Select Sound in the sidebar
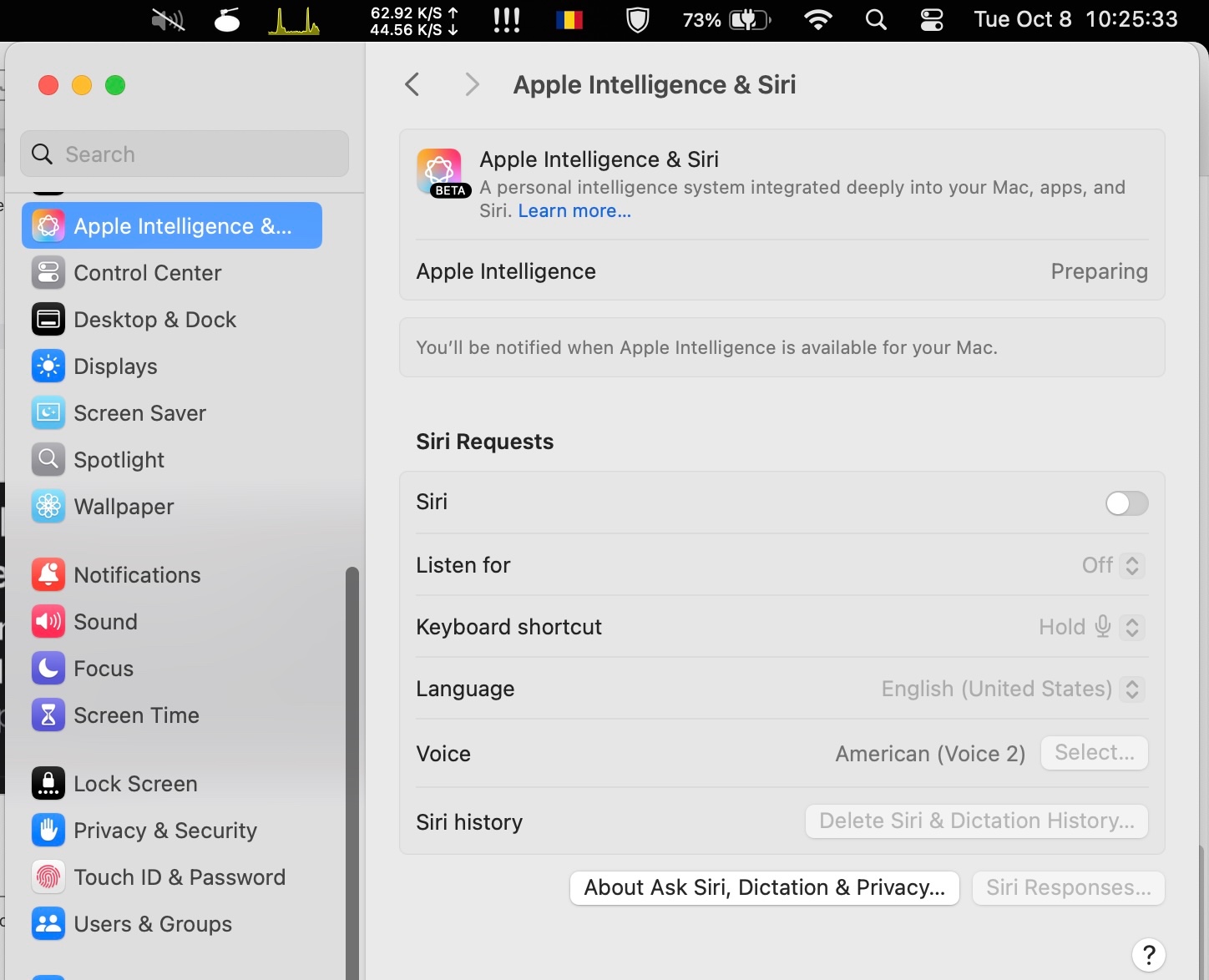The image size is (1209, 980). click(x=172, y=622)
